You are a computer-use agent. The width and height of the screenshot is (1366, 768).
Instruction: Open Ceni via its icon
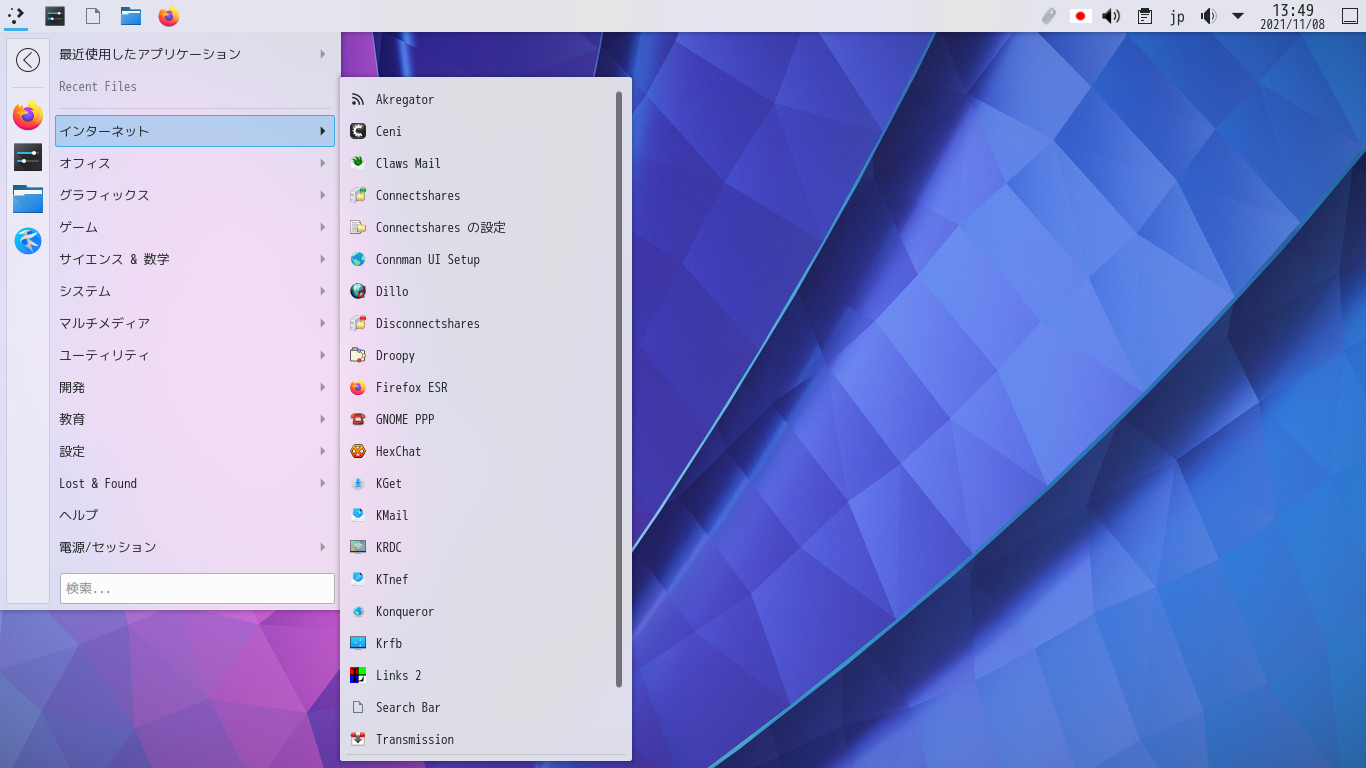358,131
